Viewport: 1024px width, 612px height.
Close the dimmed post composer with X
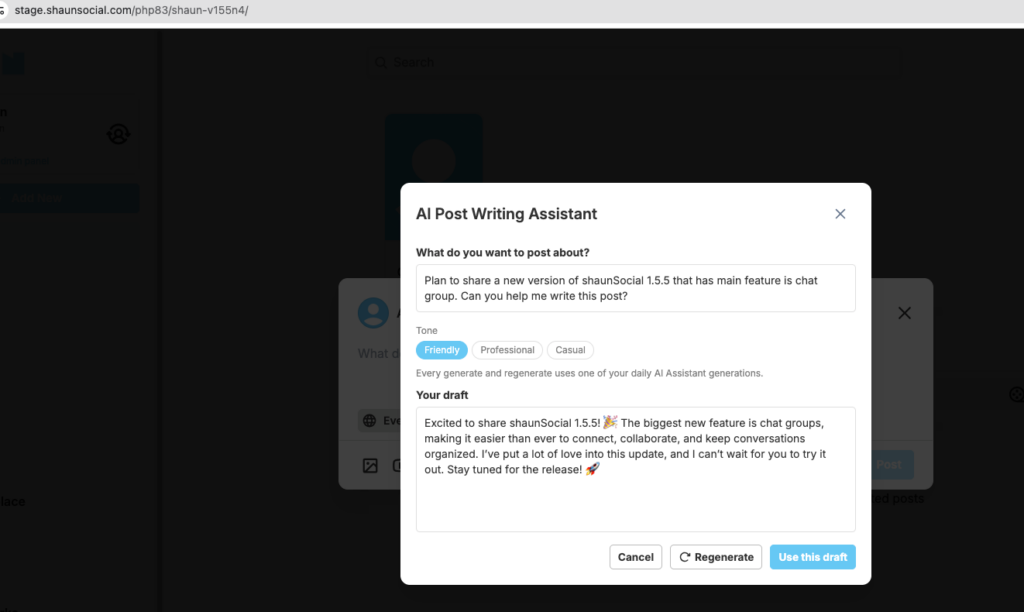[904, 313]
